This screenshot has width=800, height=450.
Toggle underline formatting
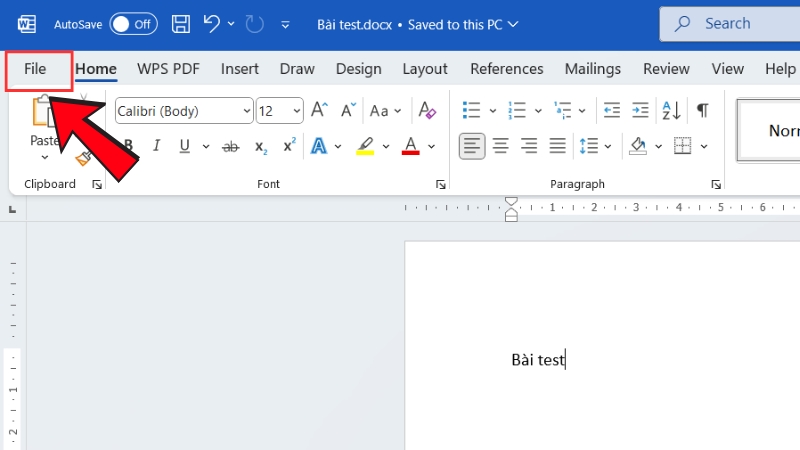pos(185,146)
